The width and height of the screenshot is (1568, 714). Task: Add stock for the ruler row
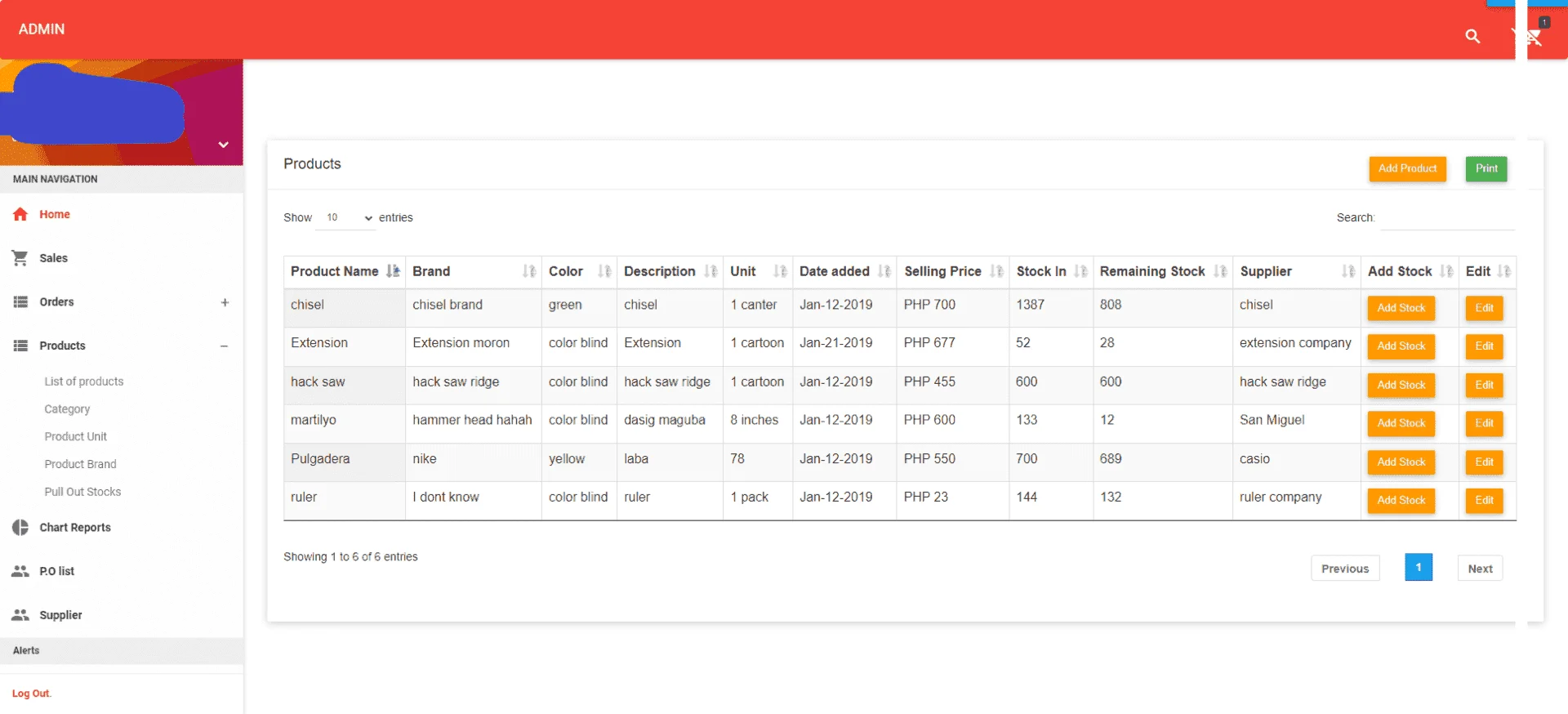(x=1401, y=501)
